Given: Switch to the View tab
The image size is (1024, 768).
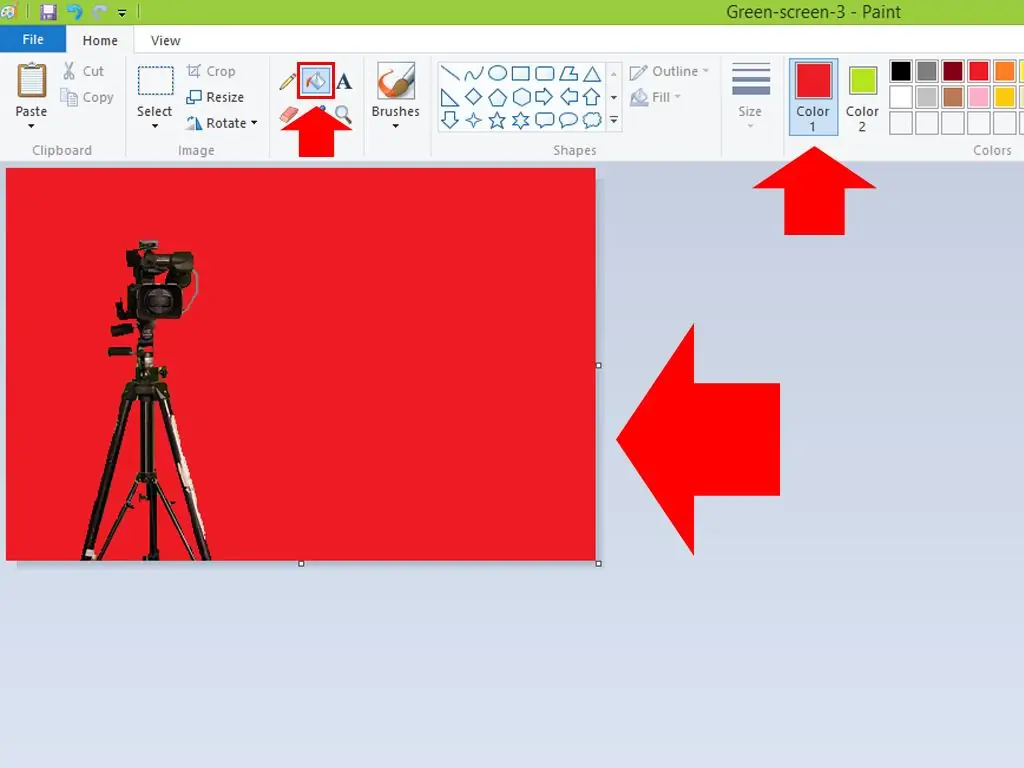Looking at the screenshot, I should (x=165, y=40).
